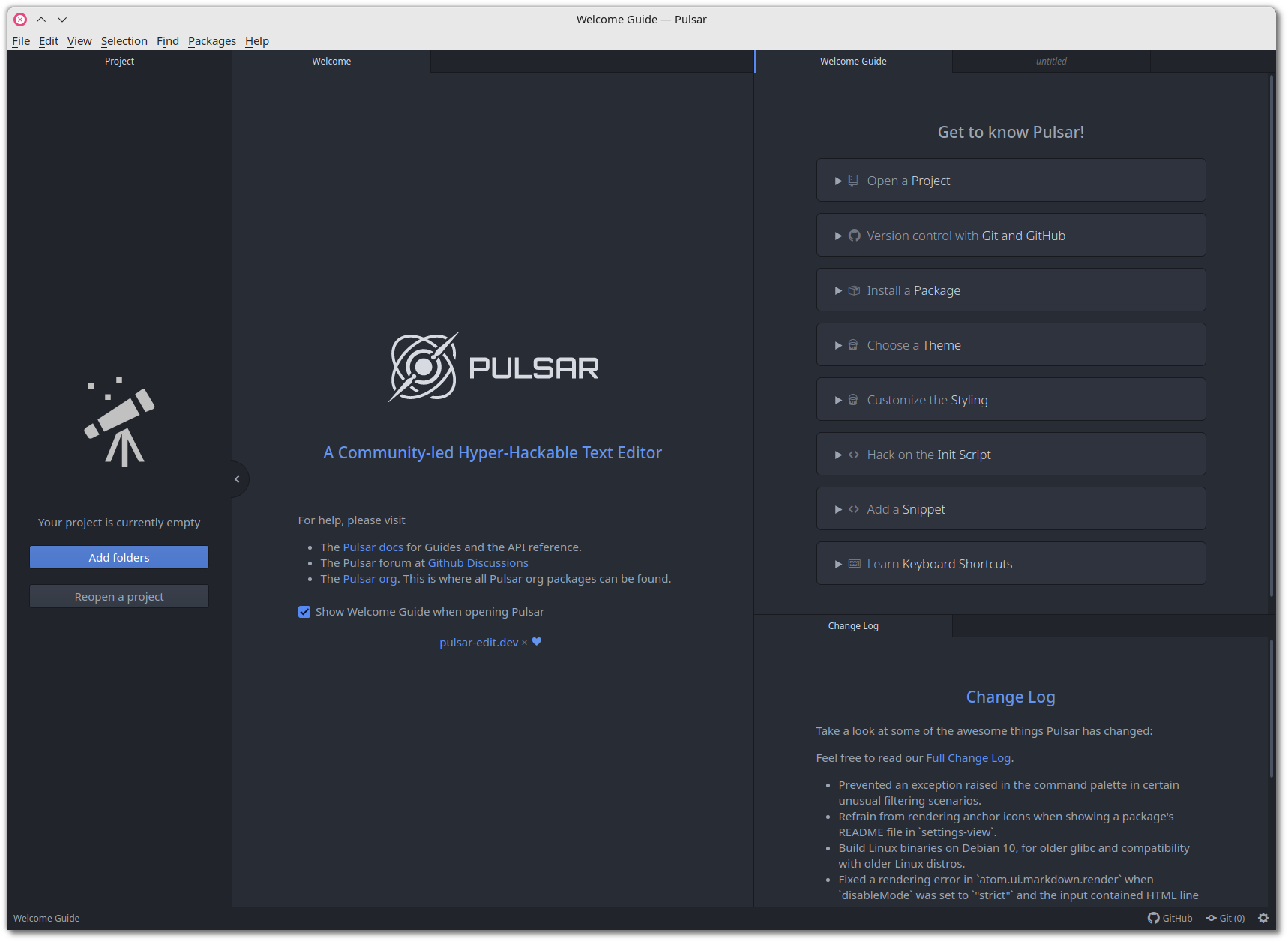Collapse the Project dock with the chevron
Viewport: 1288px width, 942px height.
point(238,479)
